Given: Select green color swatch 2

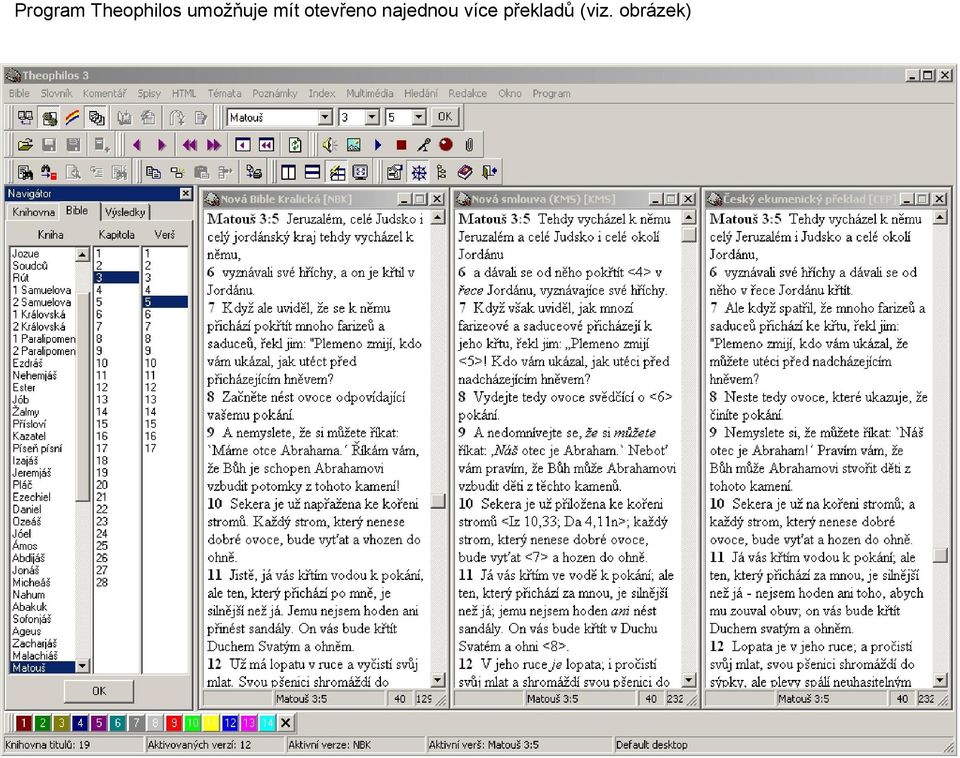Looking at the screenshot, I should click(42, 723).
